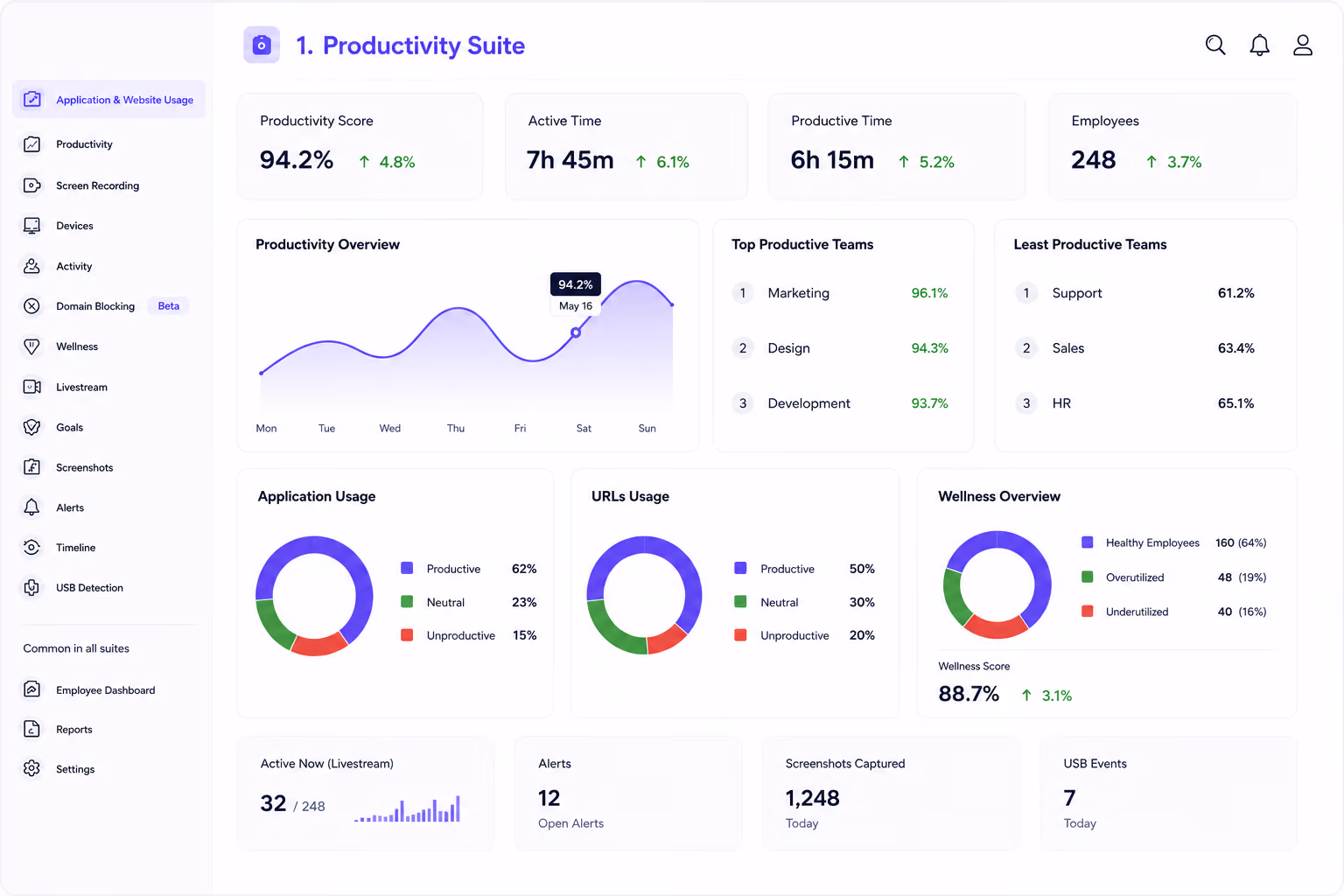This screenshot has height=896, width=1344.
Task: Go to USB Detection label
Action: [x=89, y=588]
